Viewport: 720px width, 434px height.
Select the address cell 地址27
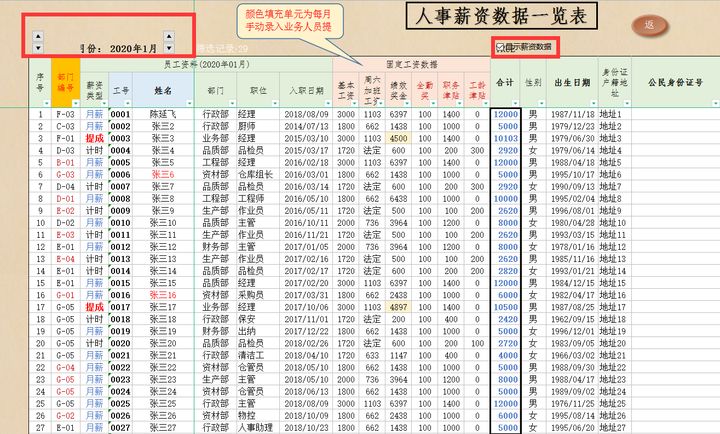(614, 428)
